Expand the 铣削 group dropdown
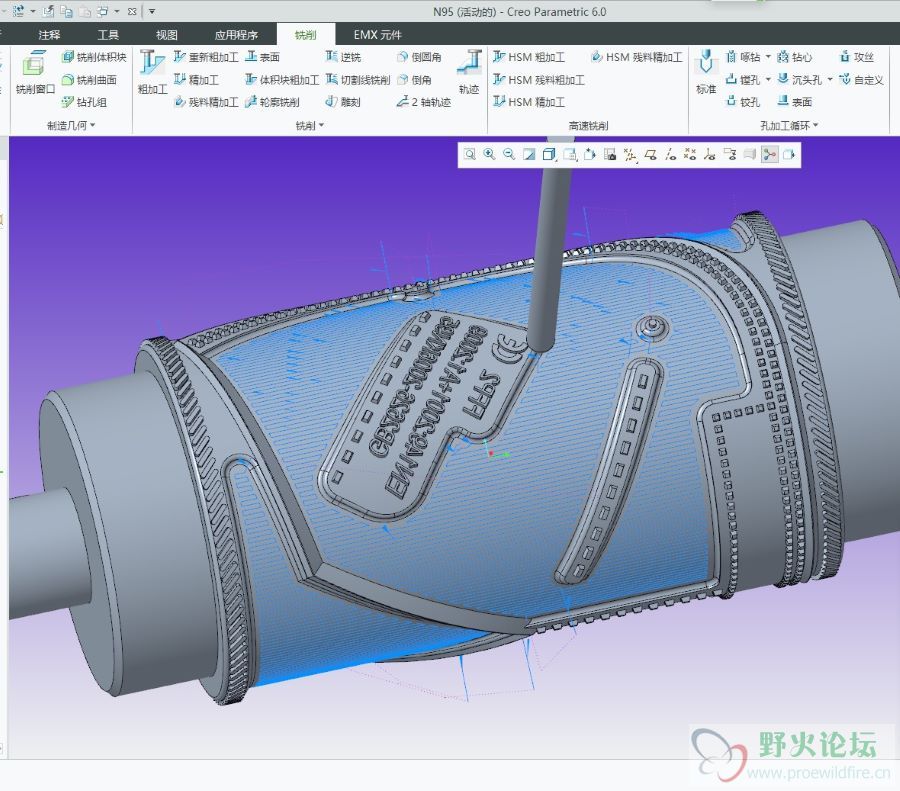 321,125
